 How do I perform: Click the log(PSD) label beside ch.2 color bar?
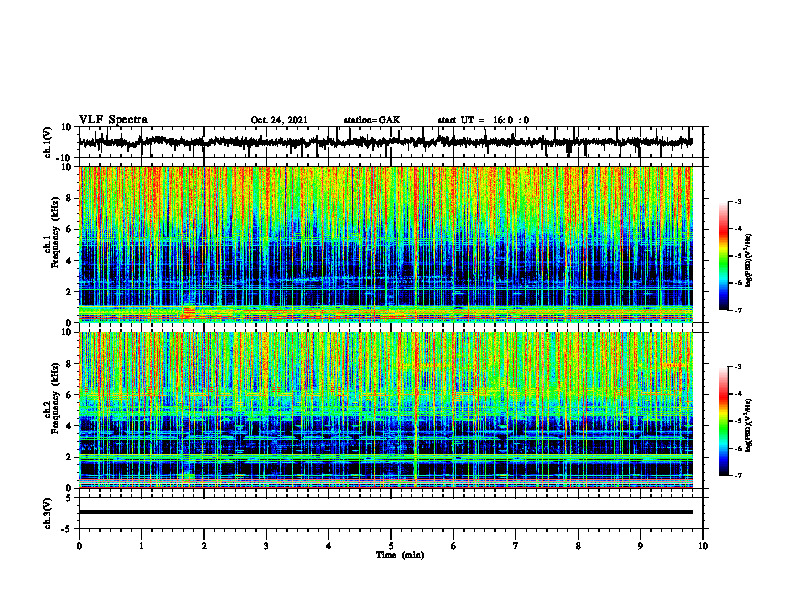coord(748,425)
